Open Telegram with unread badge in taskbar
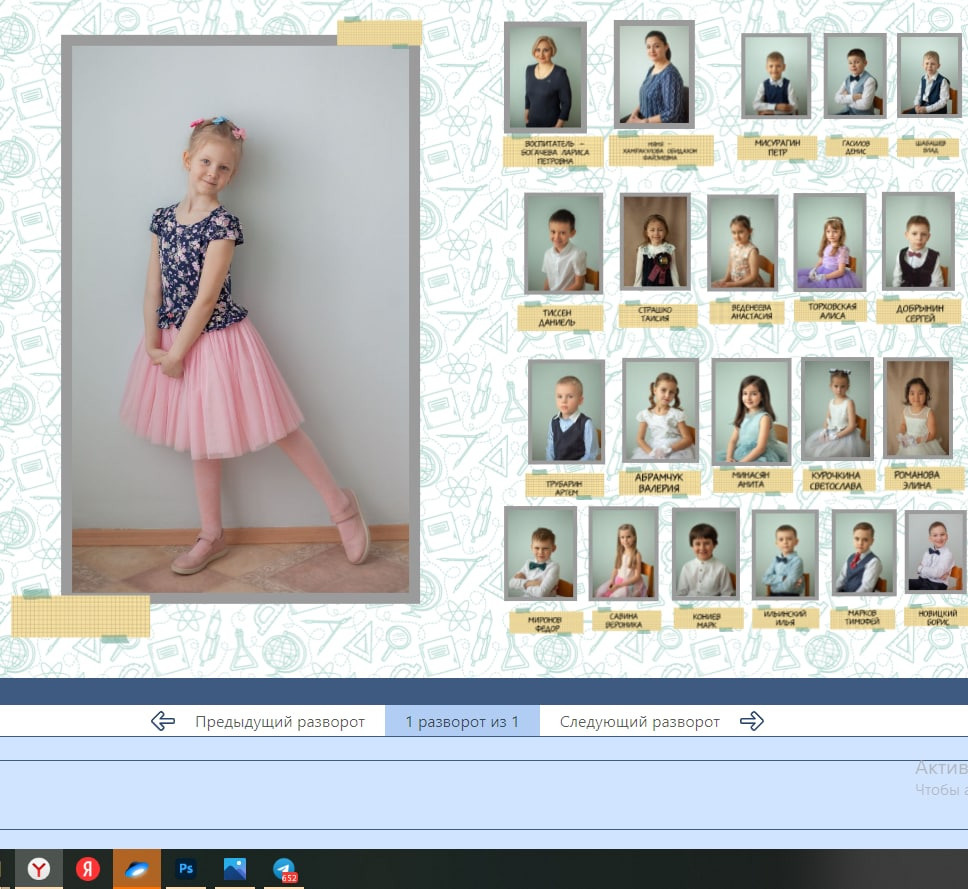 285,869
